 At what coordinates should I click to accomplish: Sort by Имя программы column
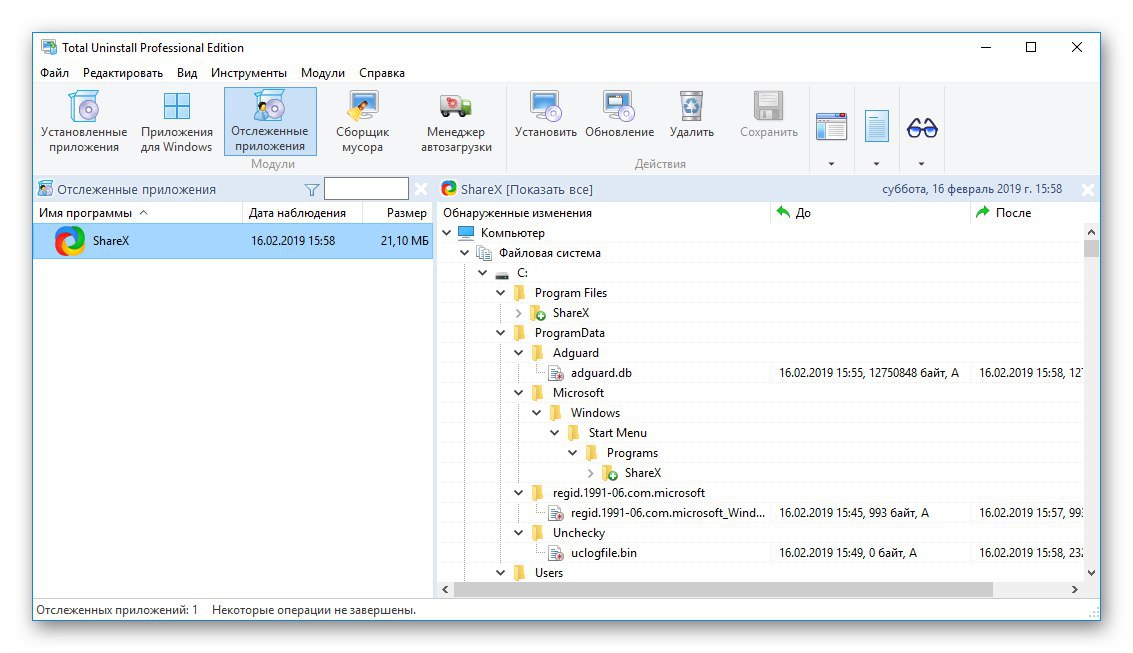click(x=137, y=212)
